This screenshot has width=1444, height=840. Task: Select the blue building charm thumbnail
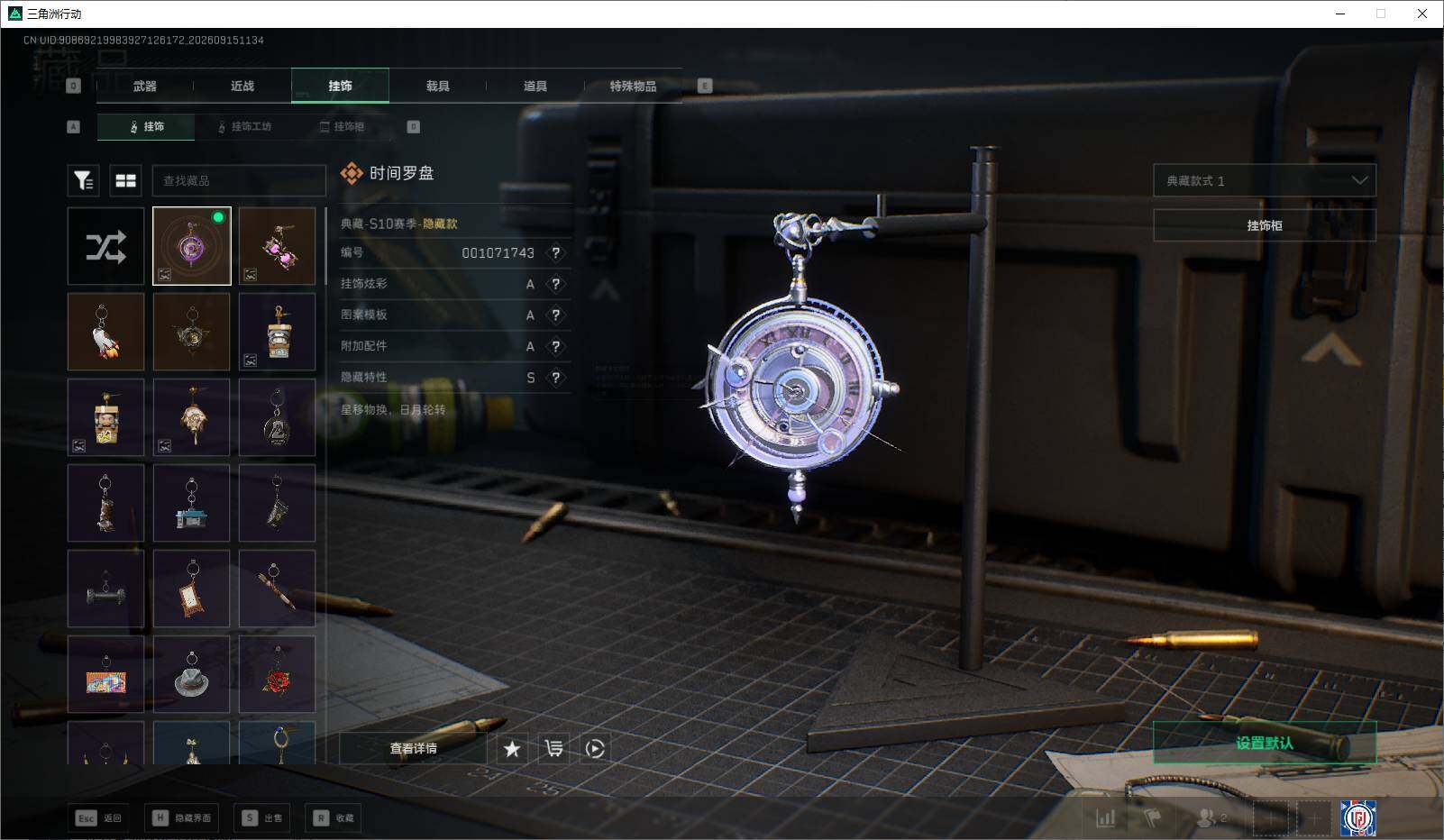(x=192, y=503)
